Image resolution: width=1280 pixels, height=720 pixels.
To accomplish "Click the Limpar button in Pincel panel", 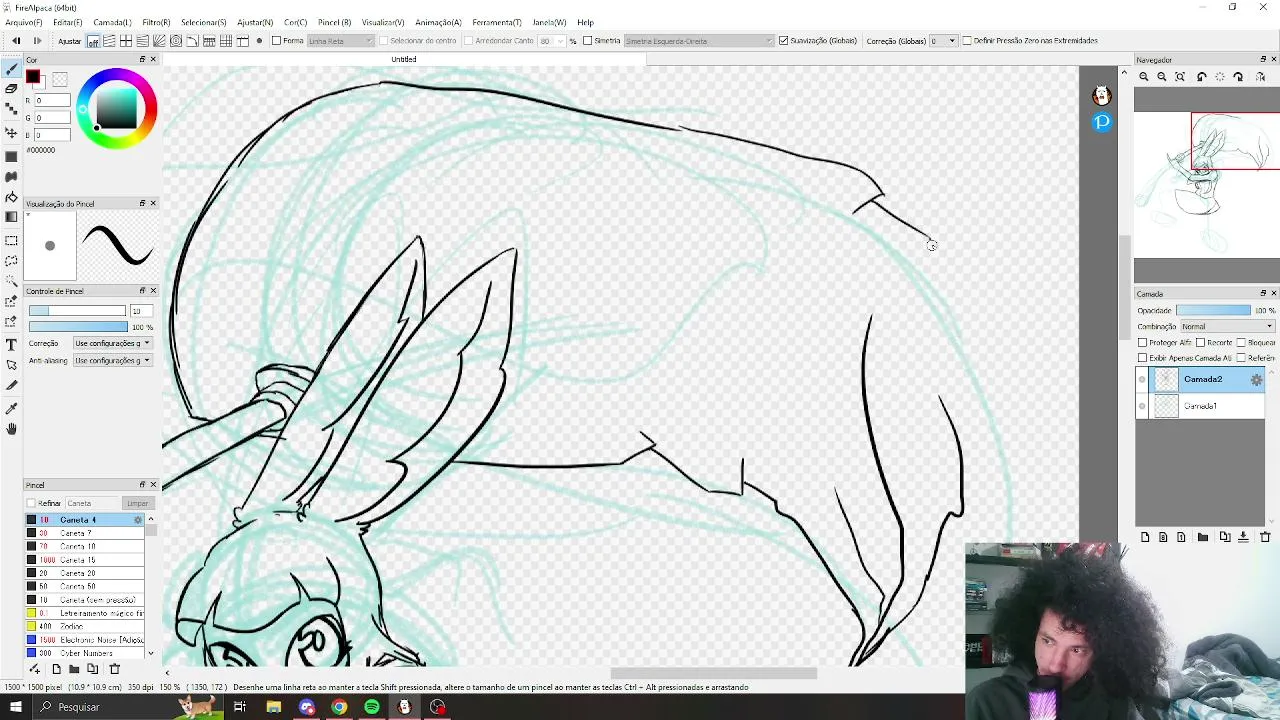I will (137, 503).
